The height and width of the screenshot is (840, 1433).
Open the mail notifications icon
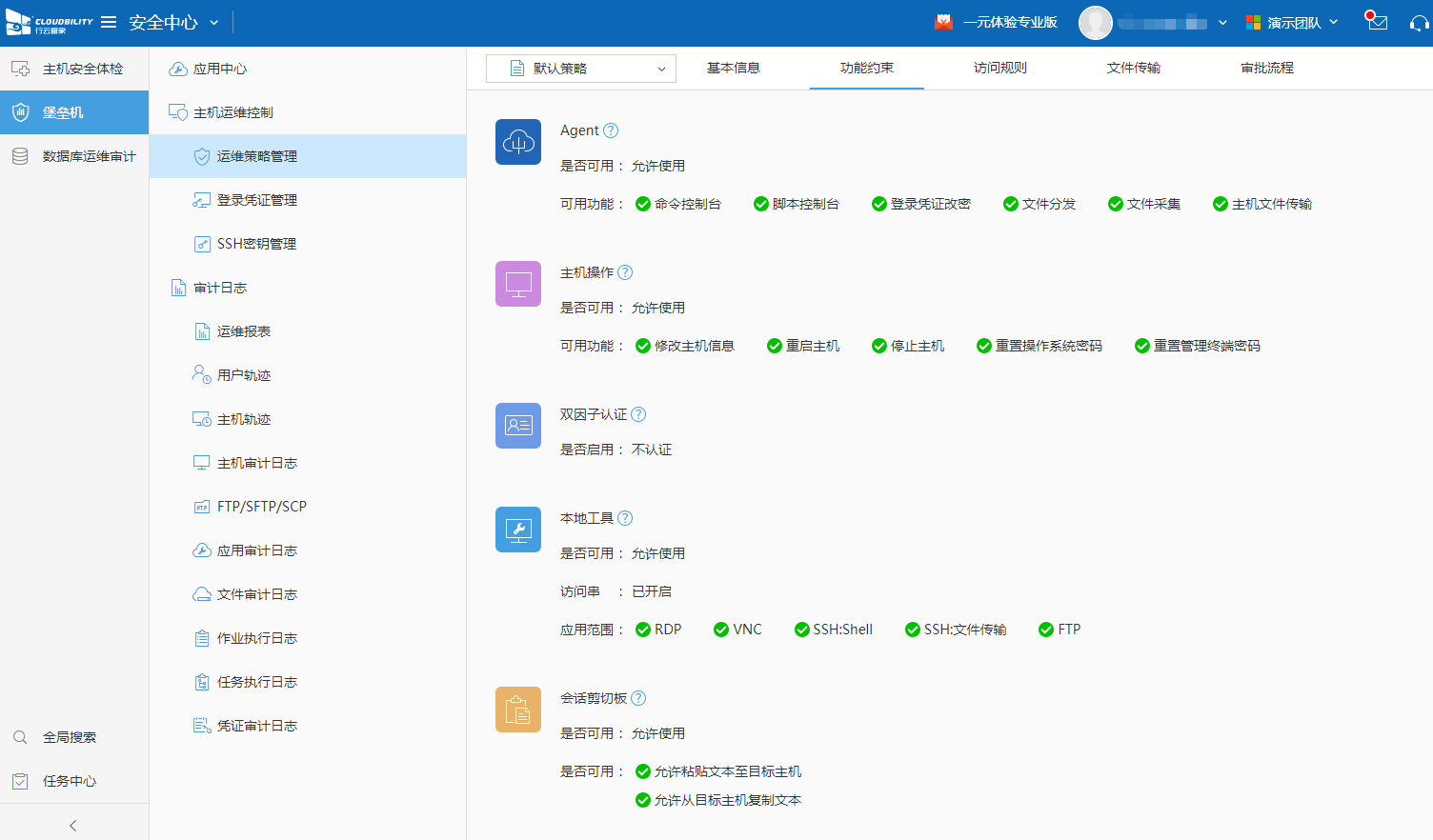point(1377,21)
